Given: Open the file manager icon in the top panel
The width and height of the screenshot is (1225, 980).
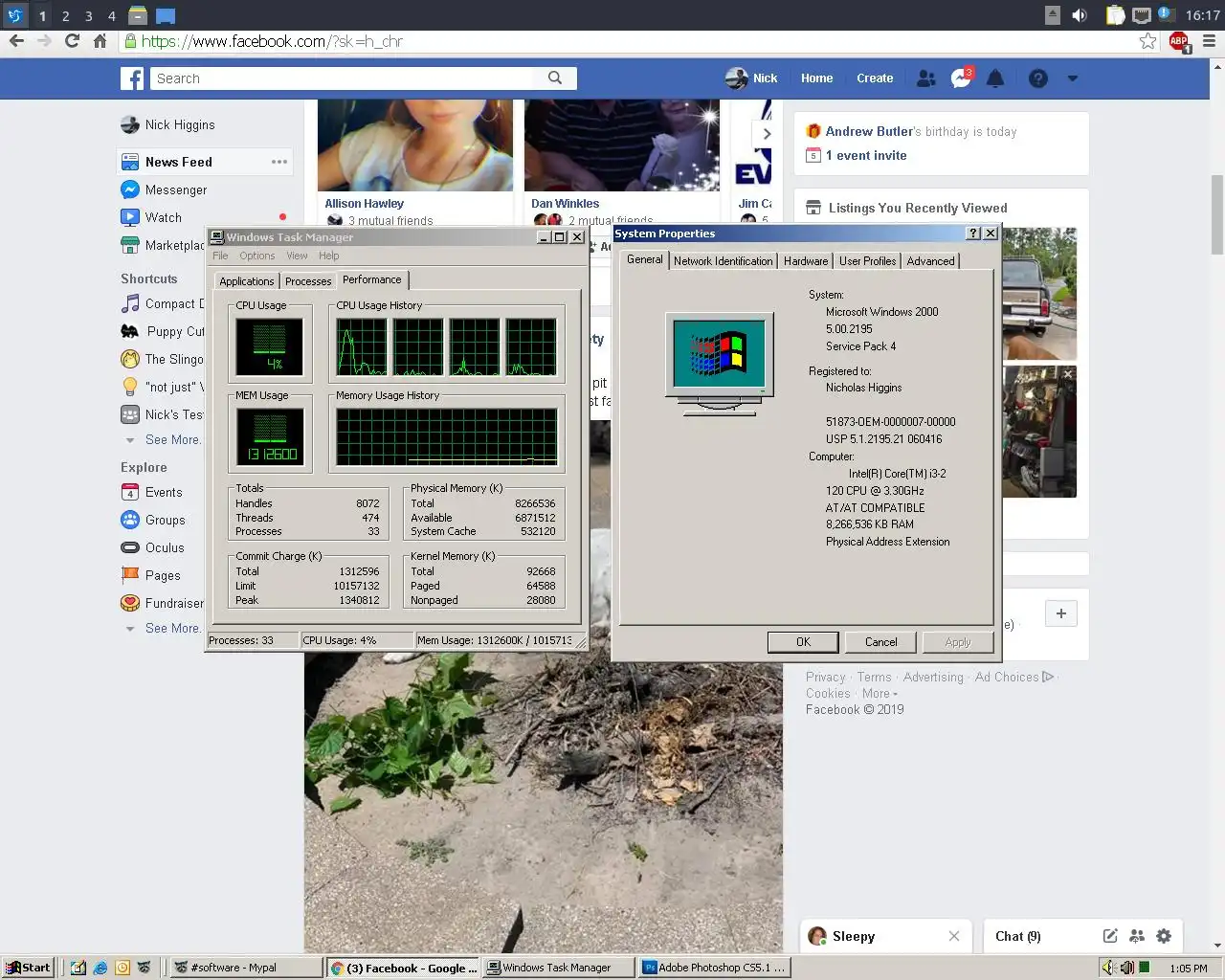Looking at the screenshot, I should [137, 15].
